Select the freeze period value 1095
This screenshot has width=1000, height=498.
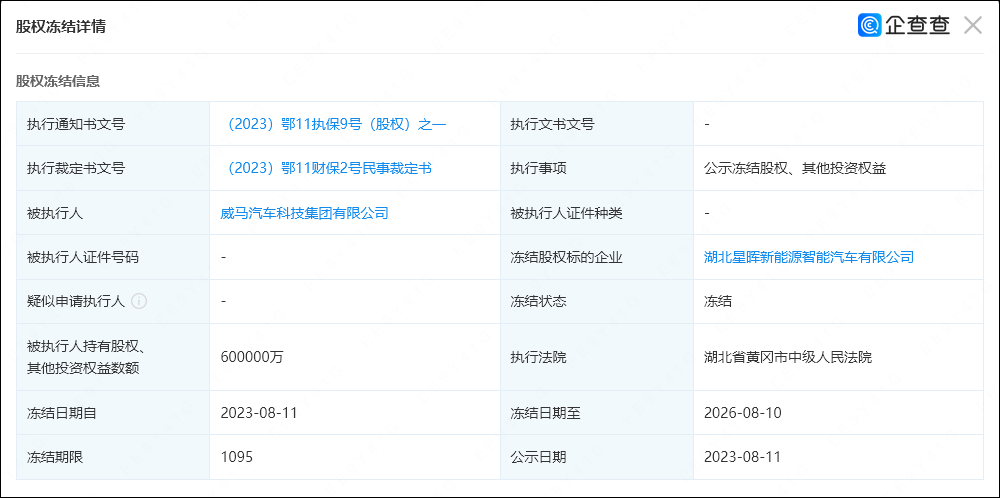click(x=237, y=457)
